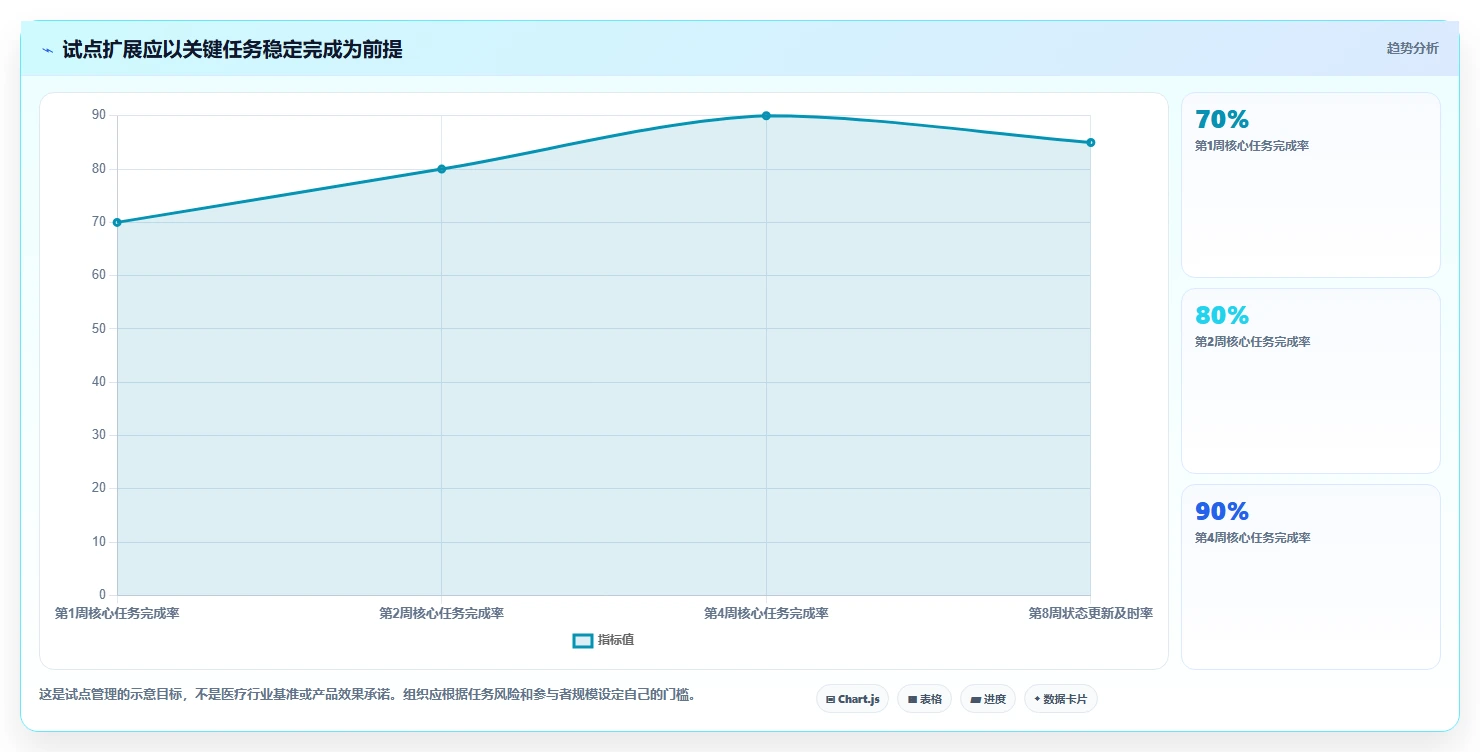Click the y-axis tick label 90
This screenshot has height=752, width=1480.
tap(99, 115)
